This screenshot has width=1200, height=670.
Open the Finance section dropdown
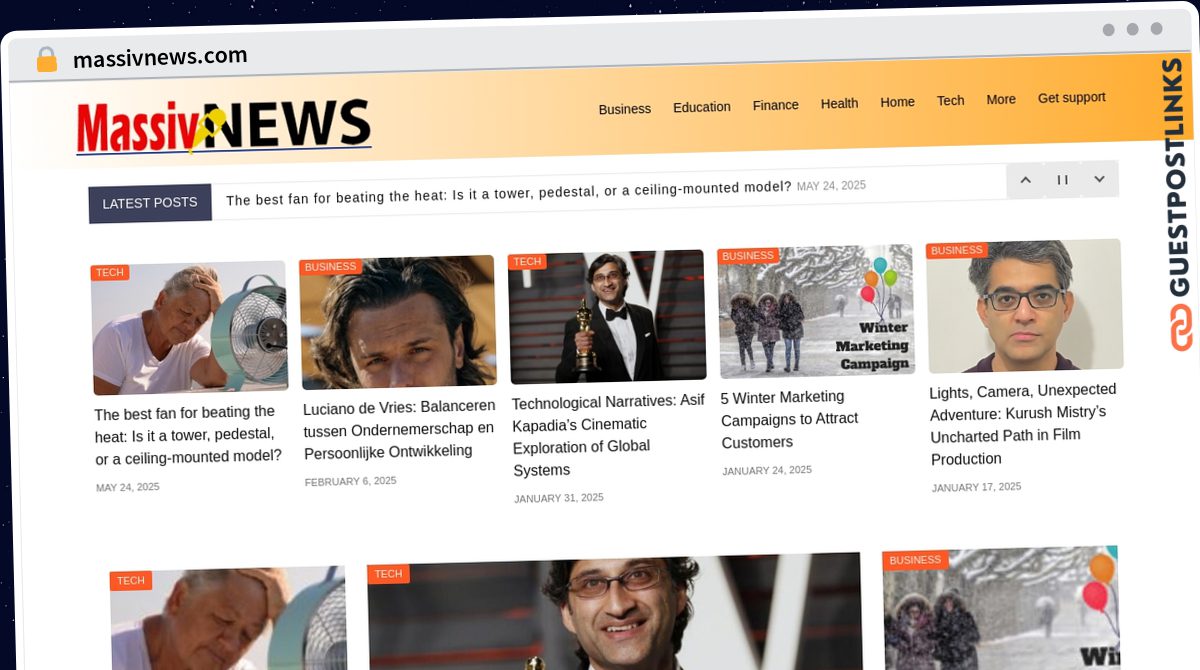point(776,104)
